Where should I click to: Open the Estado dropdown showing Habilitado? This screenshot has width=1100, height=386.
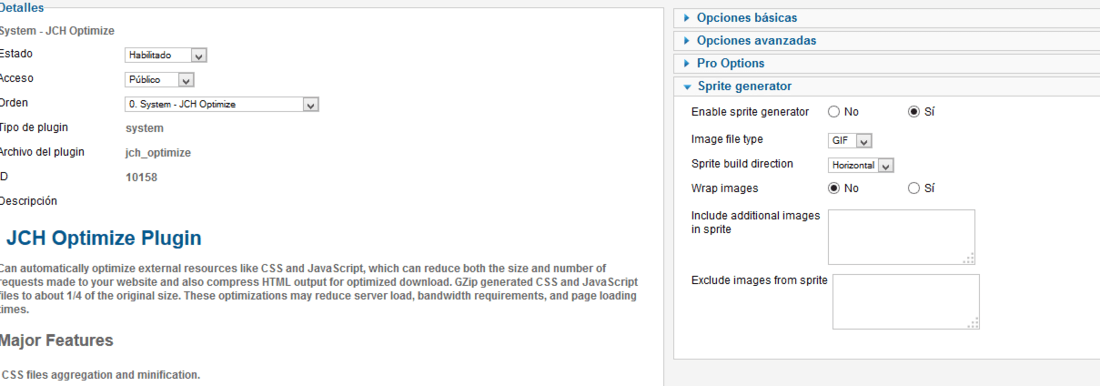(x=166, y=55)
